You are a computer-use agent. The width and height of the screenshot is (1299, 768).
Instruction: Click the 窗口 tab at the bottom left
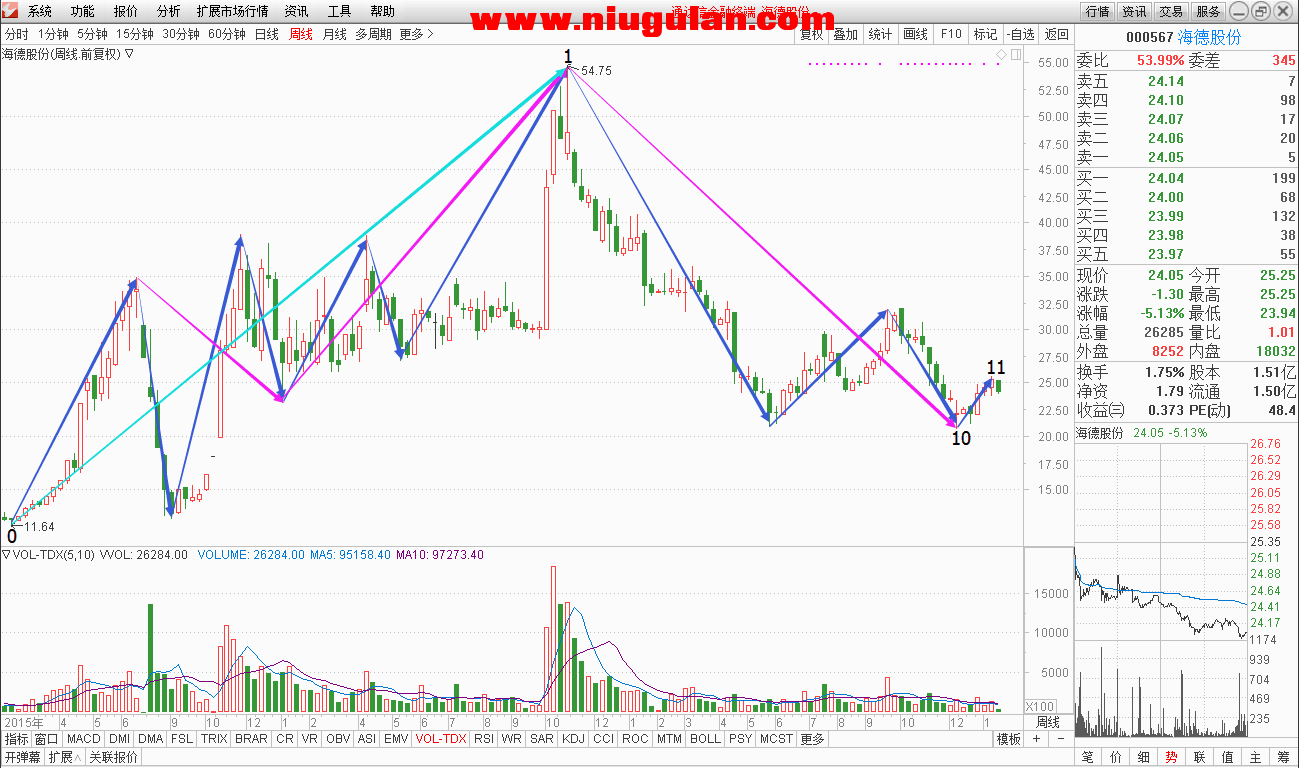pyautogui.click(x=47, y=739)
